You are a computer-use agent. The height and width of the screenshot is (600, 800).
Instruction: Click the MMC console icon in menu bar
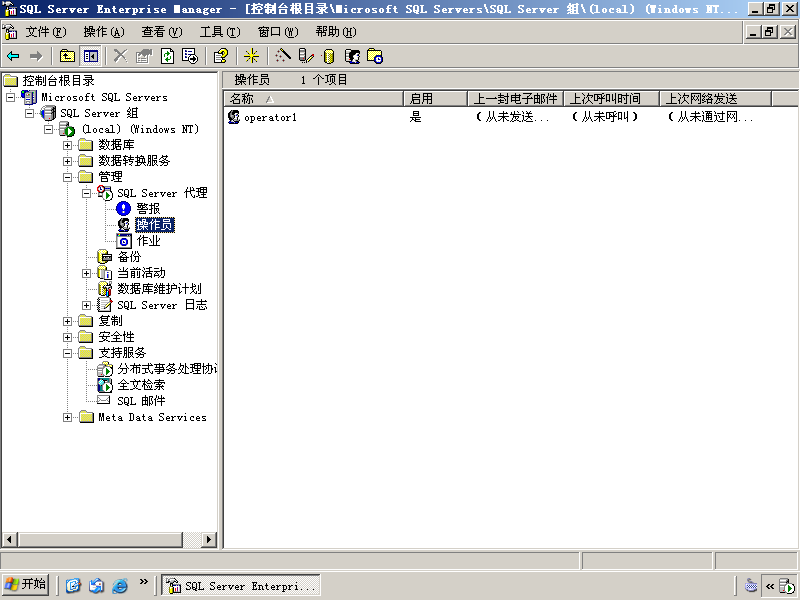click(10, 32)
